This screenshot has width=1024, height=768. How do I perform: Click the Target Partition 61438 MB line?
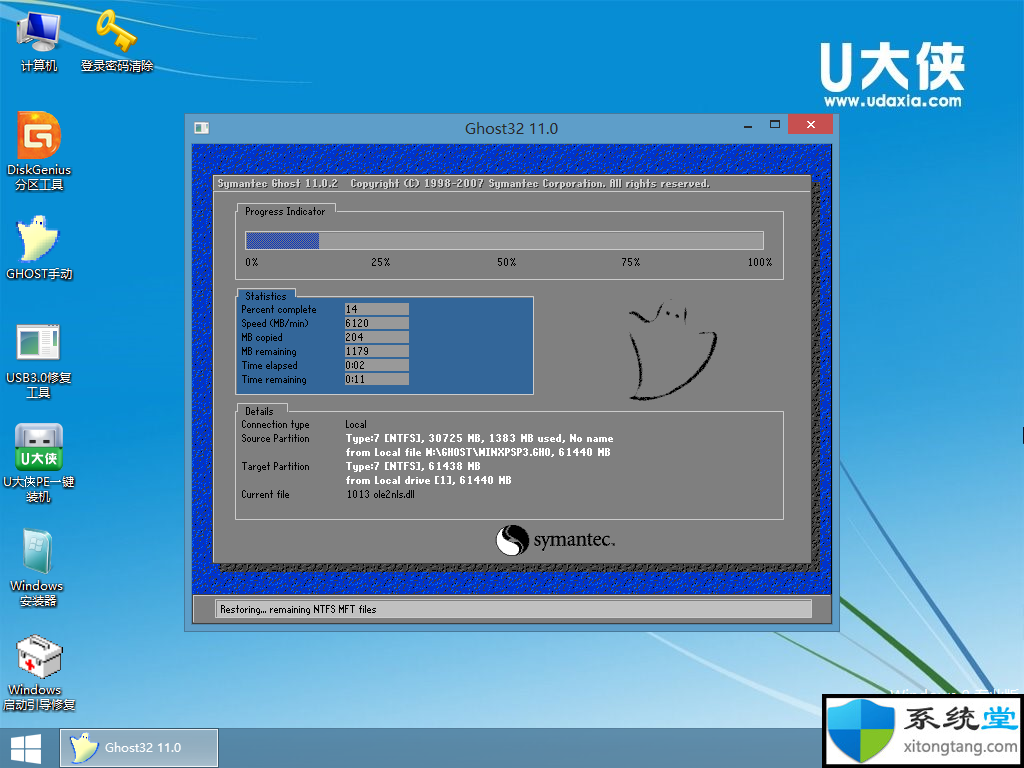(x=413, y=466)
